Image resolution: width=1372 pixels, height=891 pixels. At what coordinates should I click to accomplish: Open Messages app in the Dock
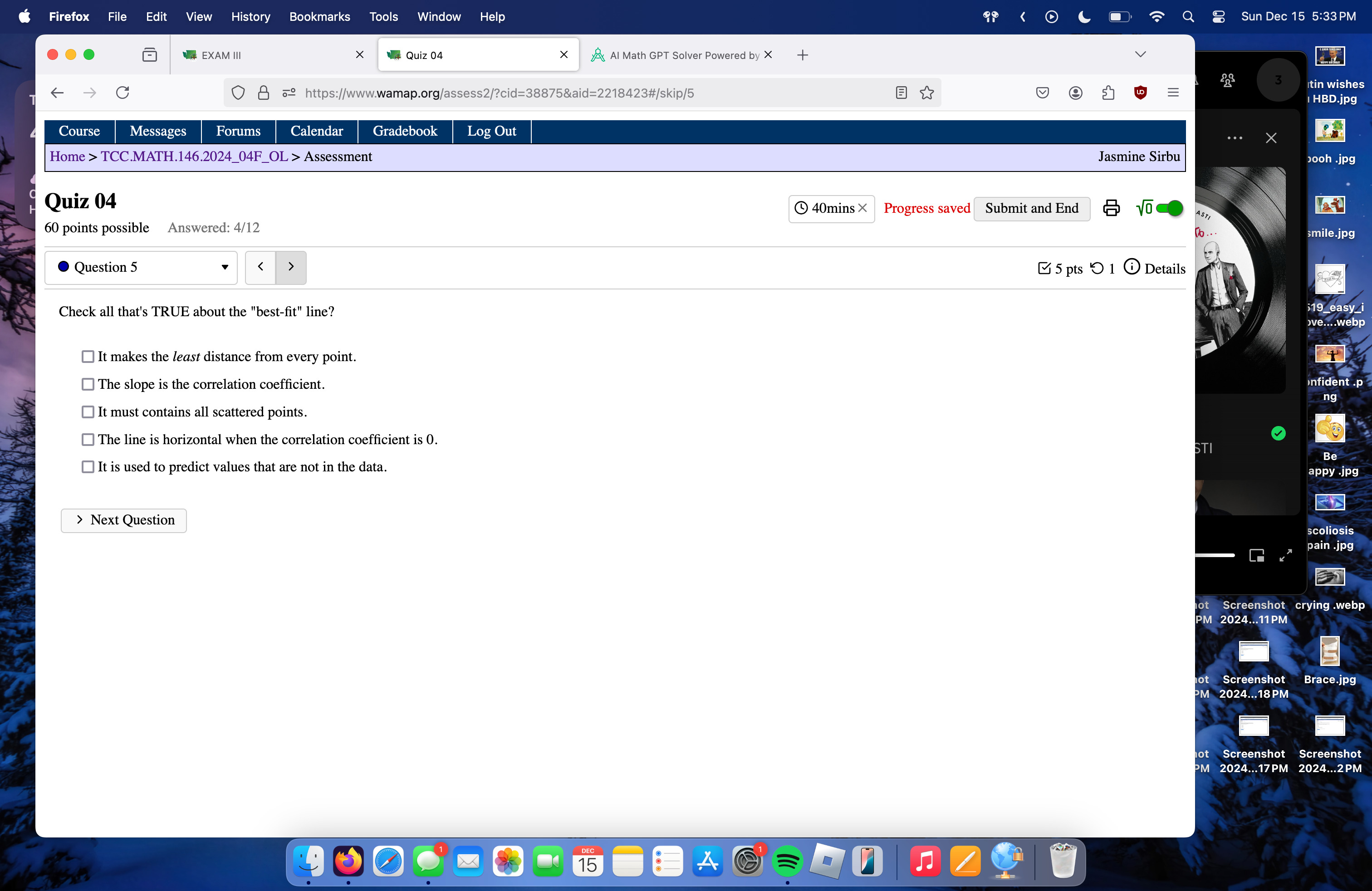(428, 862)
